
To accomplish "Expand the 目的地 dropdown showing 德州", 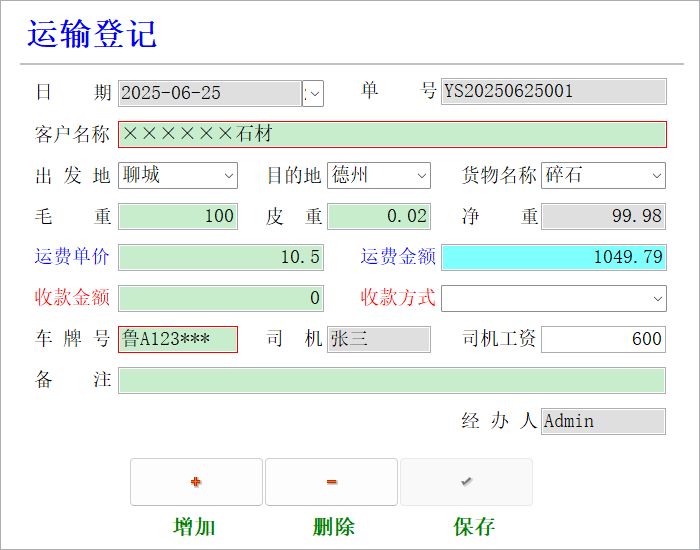I will click(x=421, y=175).
